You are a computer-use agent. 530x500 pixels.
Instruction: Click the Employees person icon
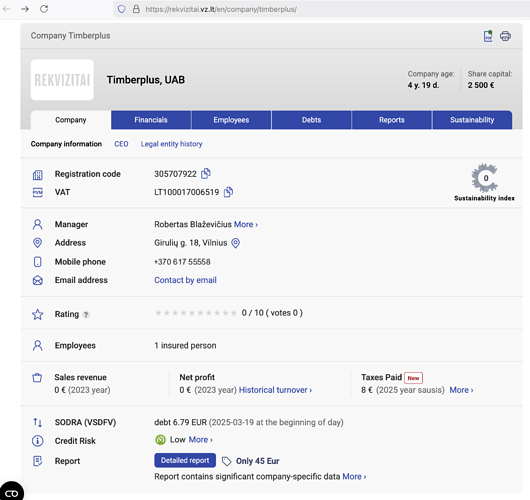tap(38, 346)
